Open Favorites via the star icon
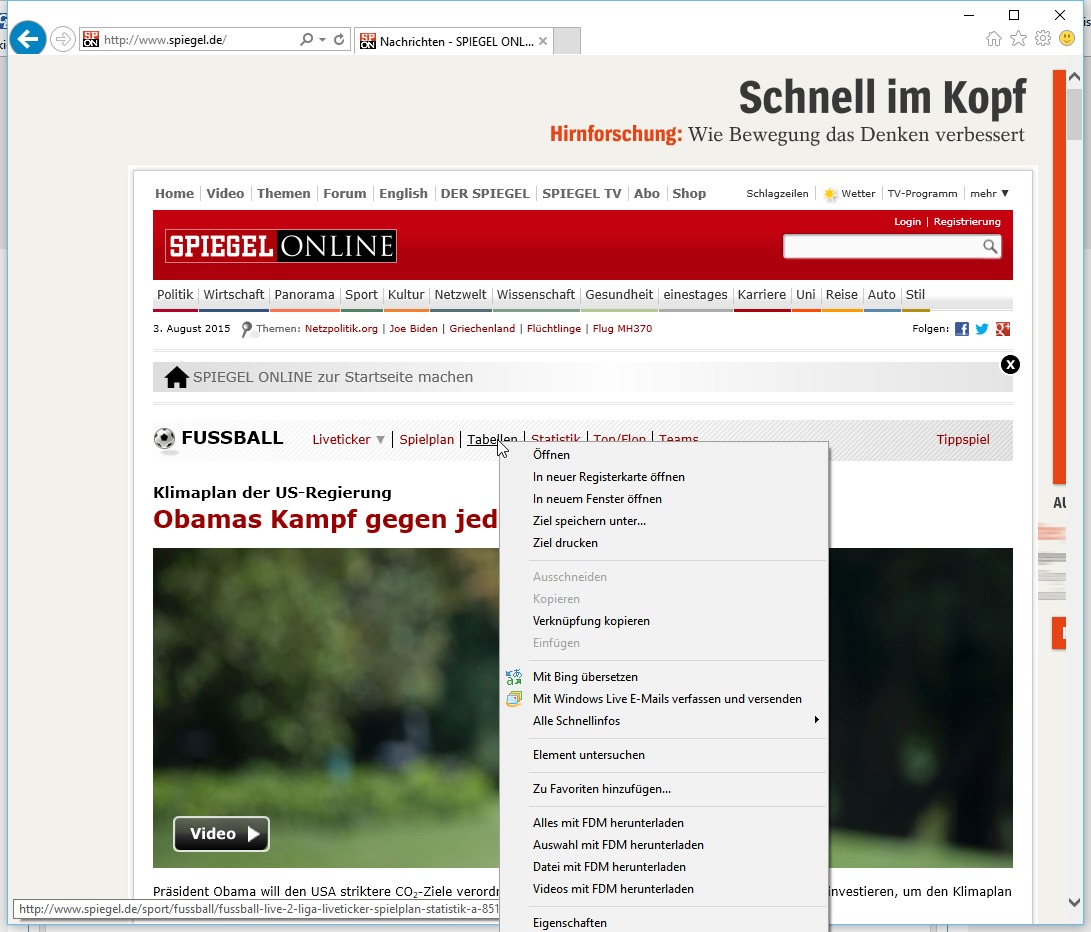Screen dimensions: 1091x932 1018,39
